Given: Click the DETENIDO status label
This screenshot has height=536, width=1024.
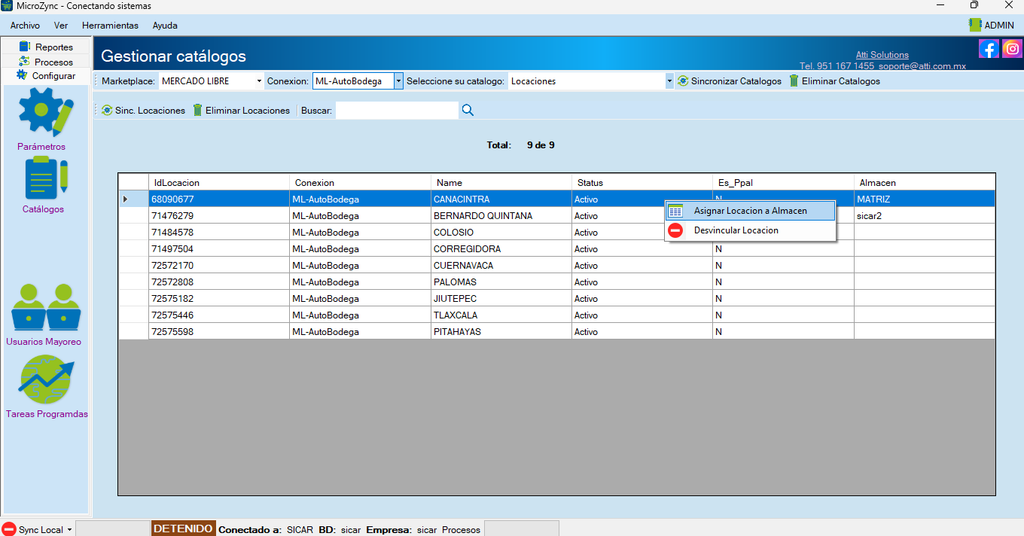Looking at the screenshot, I should point(183,528).
